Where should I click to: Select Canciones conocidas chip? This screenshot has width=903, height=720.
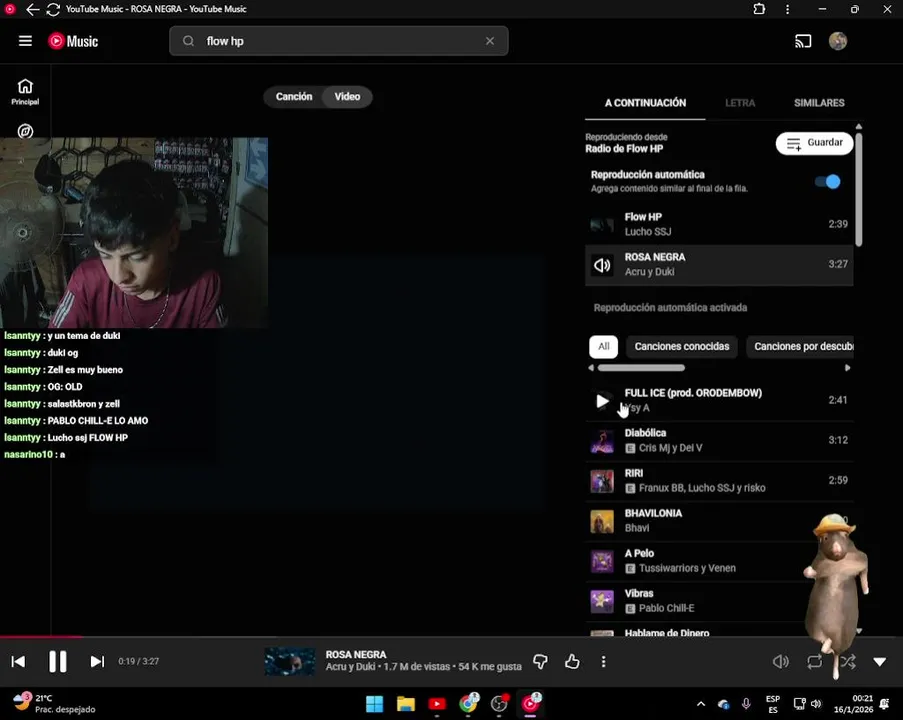[x=681, y=347]
